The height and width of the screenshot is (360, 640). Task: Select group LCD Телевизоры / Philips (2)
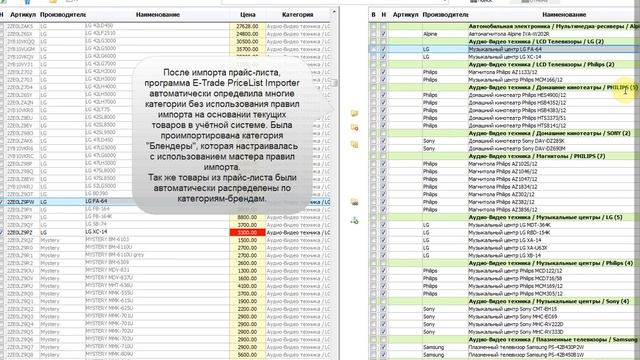pos(541,64)
